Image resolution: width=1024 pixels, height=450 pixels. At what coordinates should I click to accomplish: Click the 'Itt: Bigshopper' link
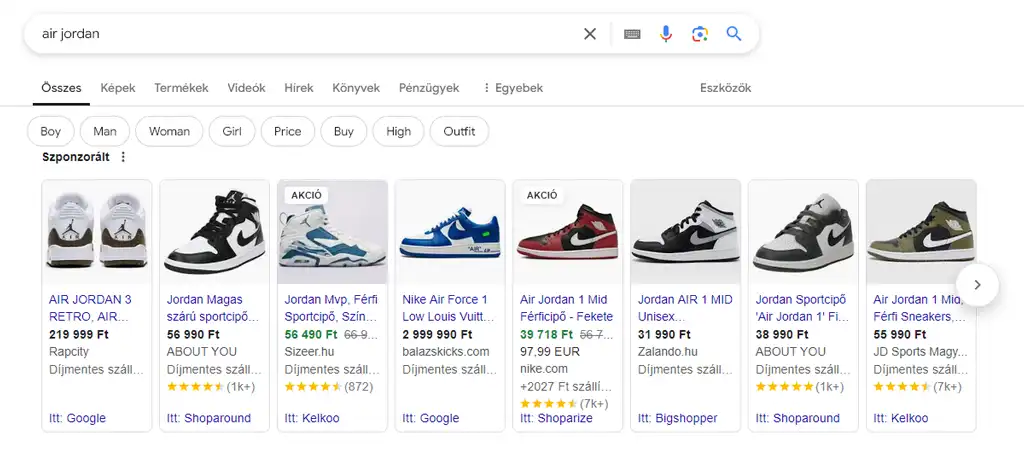coord(678,418)
